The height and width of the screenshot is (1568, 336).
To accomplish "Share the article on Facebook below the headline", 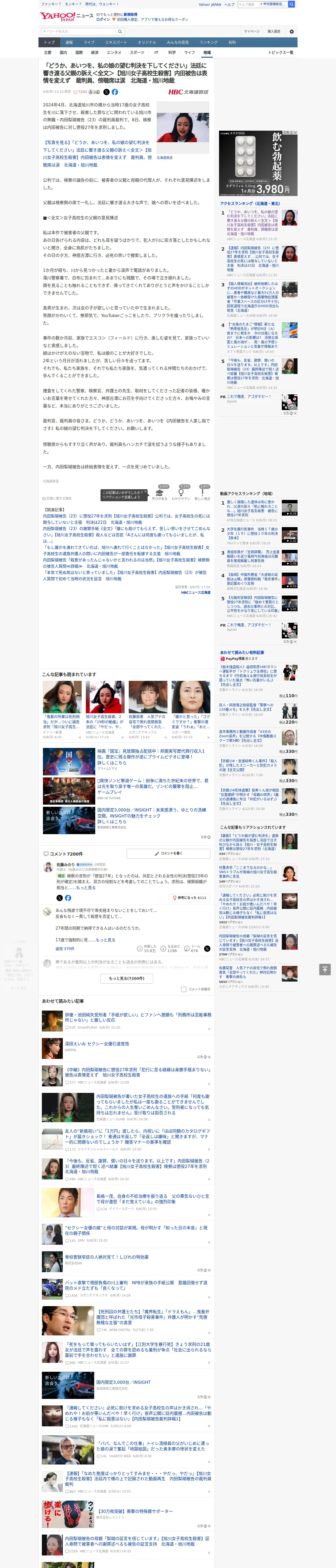I will tap(115, 92).
